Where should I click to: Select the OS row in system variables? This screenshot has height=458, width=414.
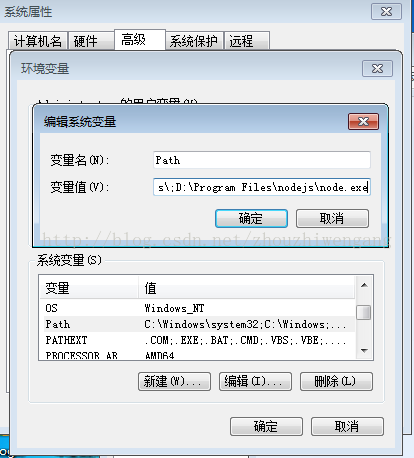pyautogui.click(x=199, y=308)
